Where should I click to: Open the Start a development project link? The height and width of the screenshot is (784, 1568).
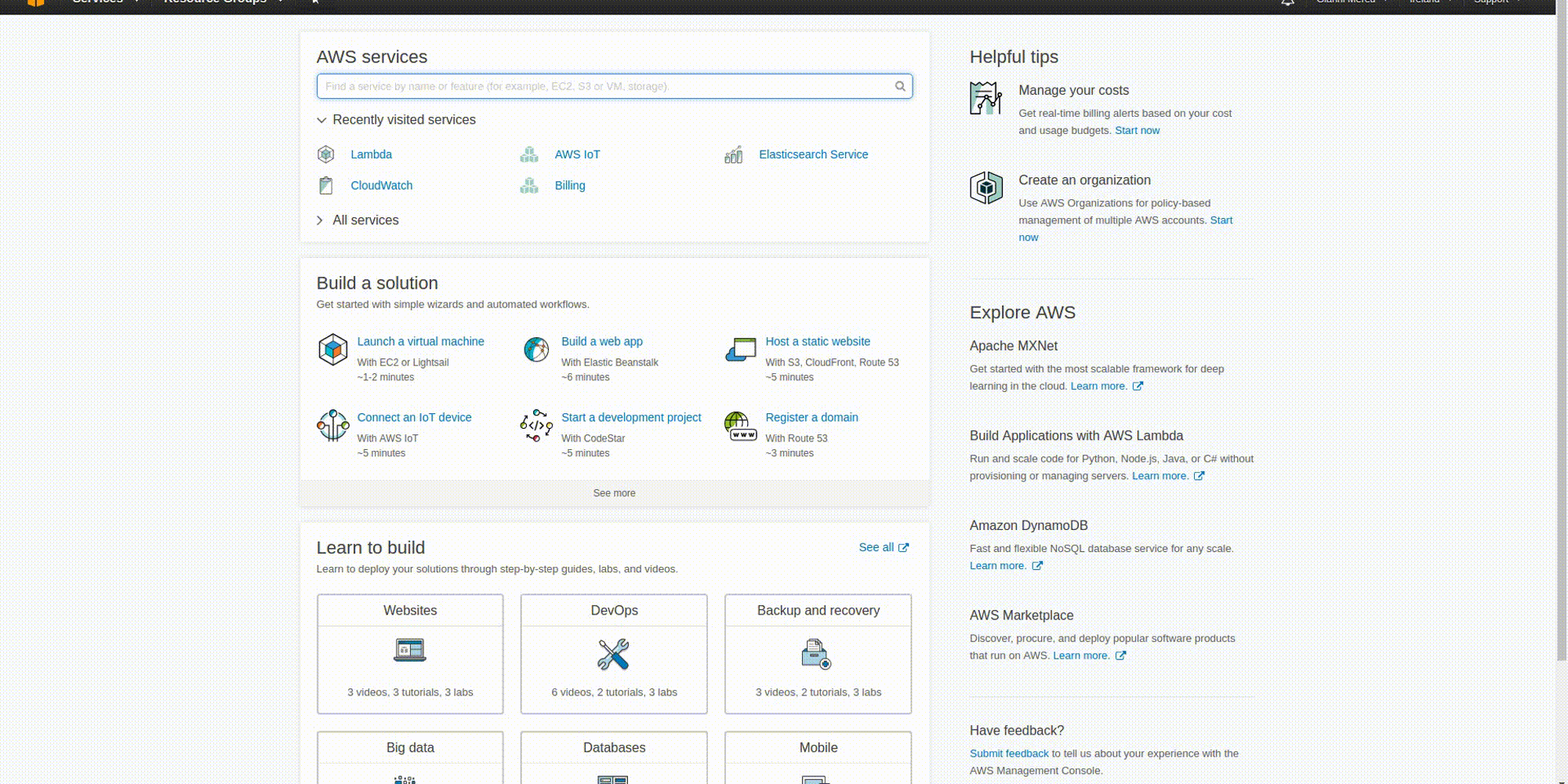631,418
